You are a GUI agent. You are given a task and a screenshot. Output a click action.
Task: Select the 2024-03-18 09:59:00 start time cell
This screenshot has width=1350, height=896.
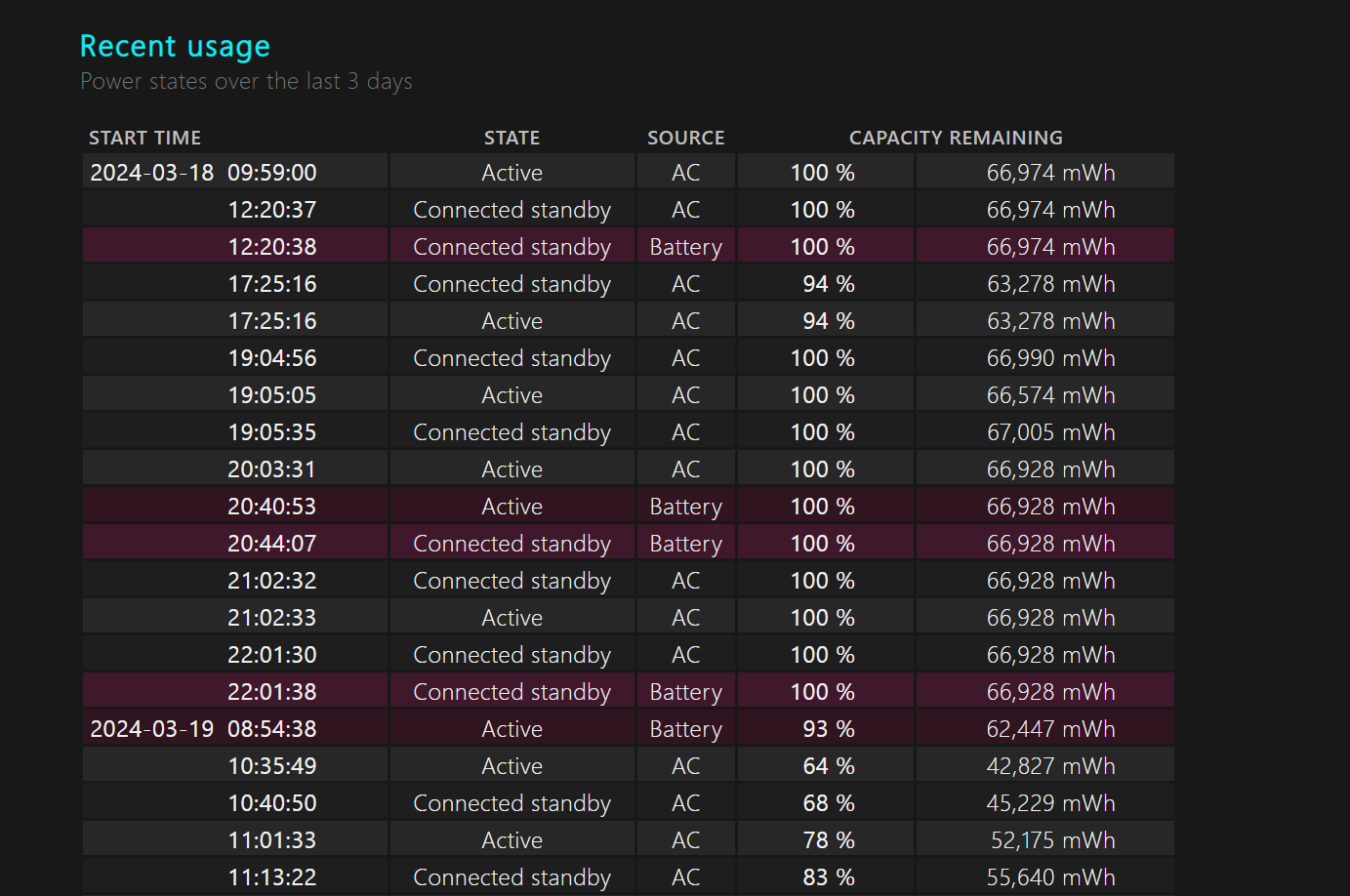click(x=235, y=172)
